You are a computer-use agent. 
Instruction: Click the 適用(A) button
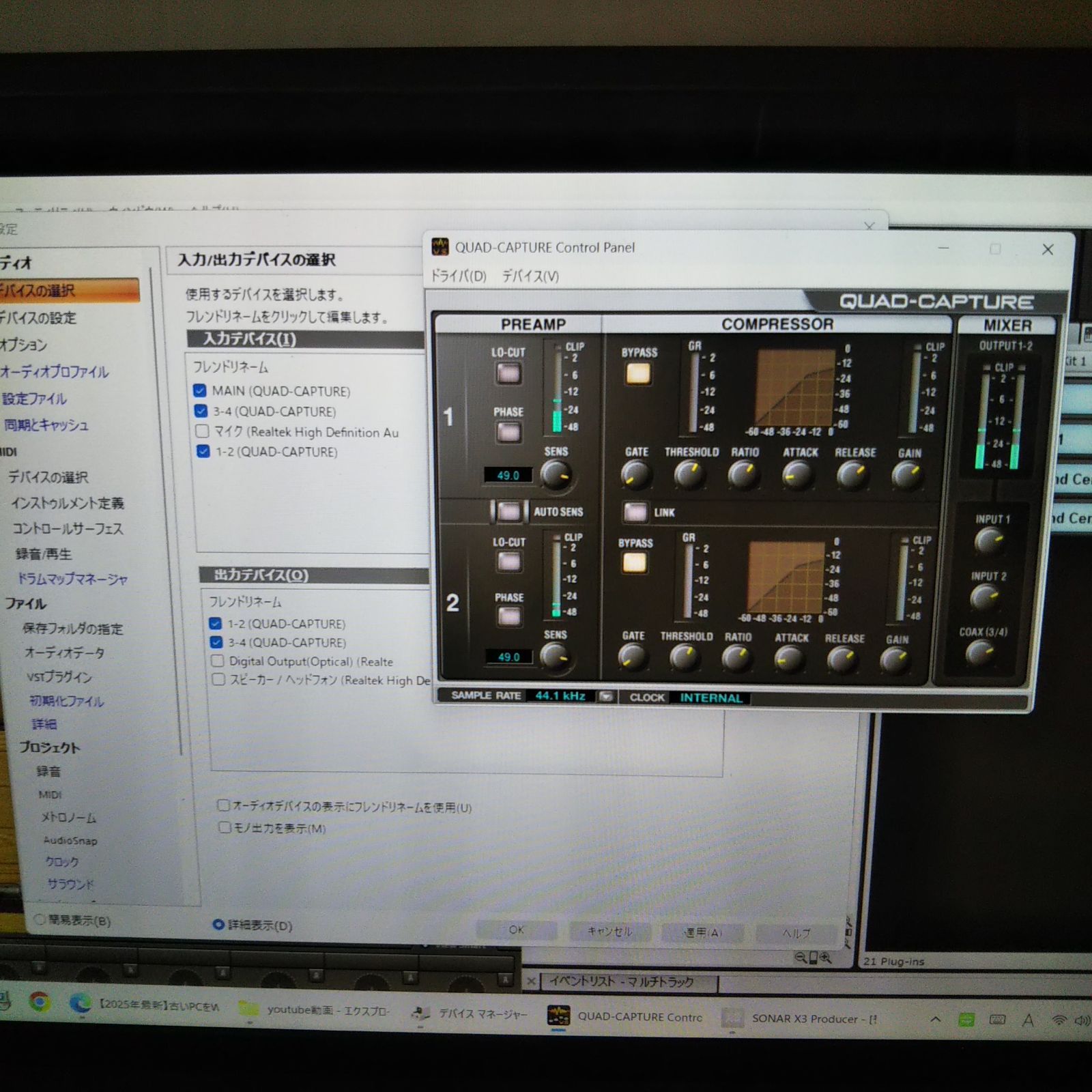[703, 932]
